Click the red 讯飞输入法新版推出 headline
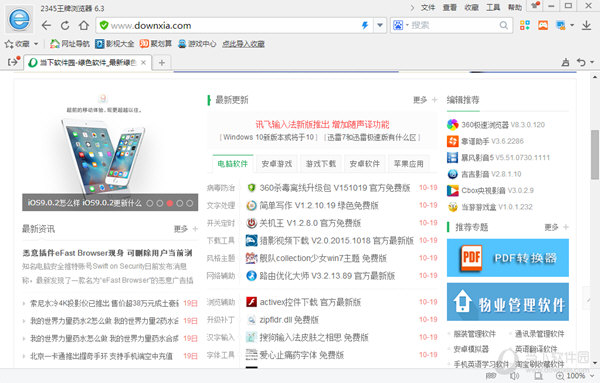The height and width of the screenshot is (383, 600). pyautogui.click(x=323, y=124)
